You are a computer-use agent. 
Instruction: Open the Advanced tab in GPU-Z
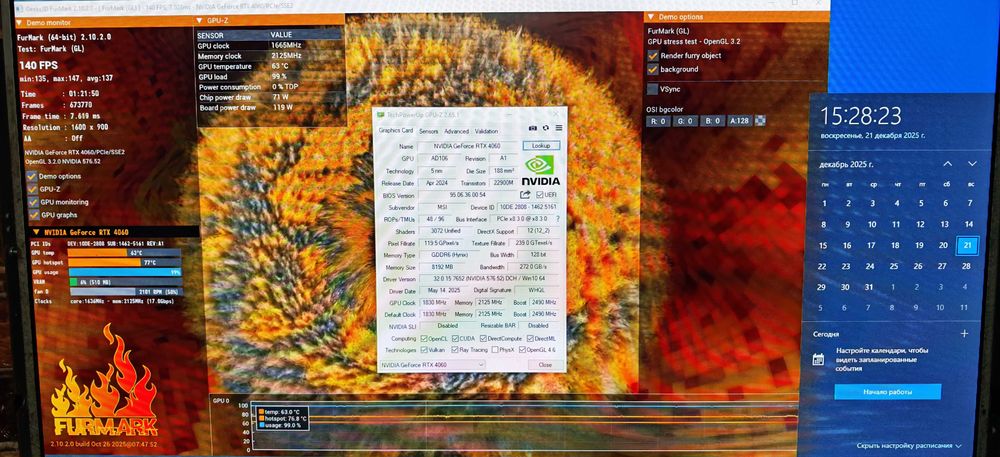coord(457,131)
